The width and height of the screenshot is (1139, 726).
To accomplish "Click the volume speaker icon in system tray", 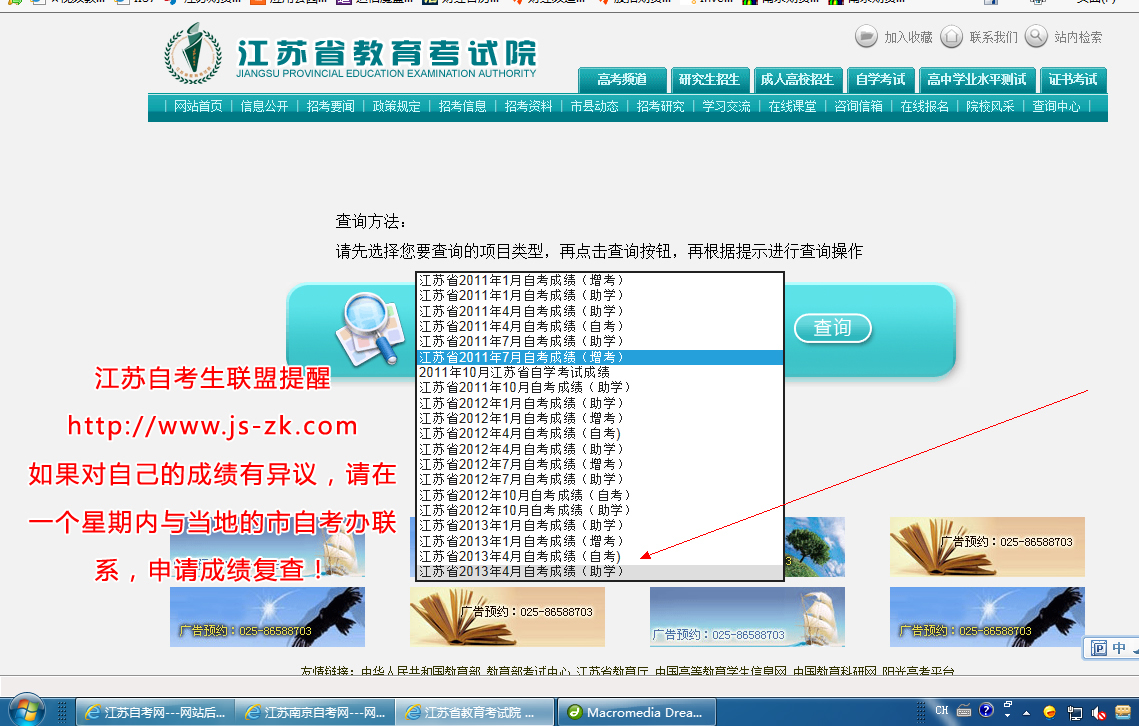I will pos(1099,712).
